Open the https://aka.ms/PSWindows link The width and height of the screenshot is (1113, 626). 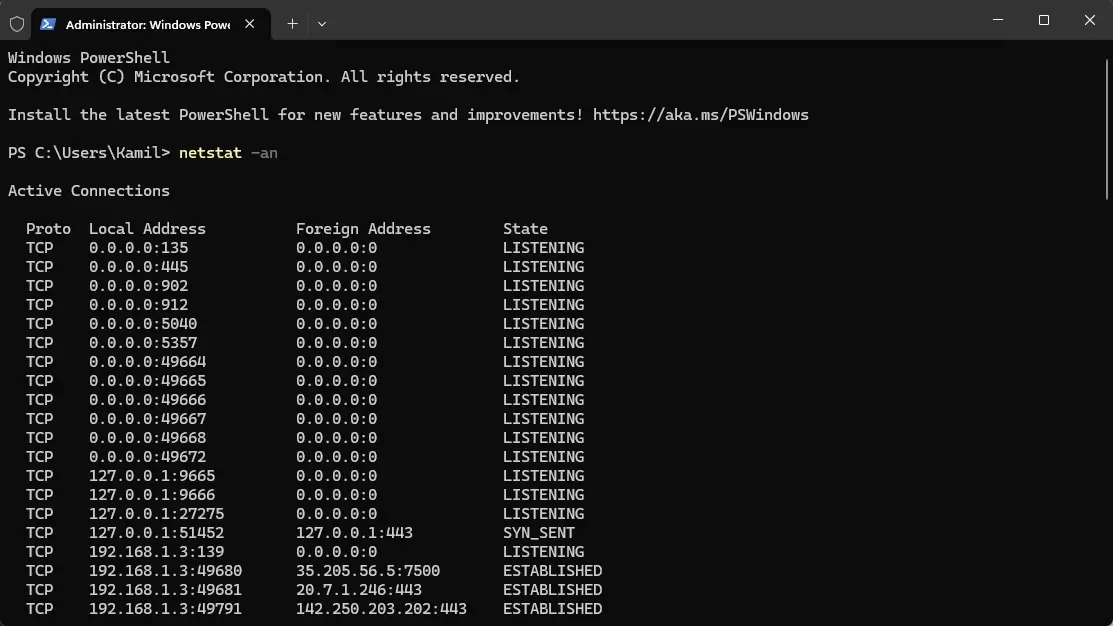pos(701,115)
